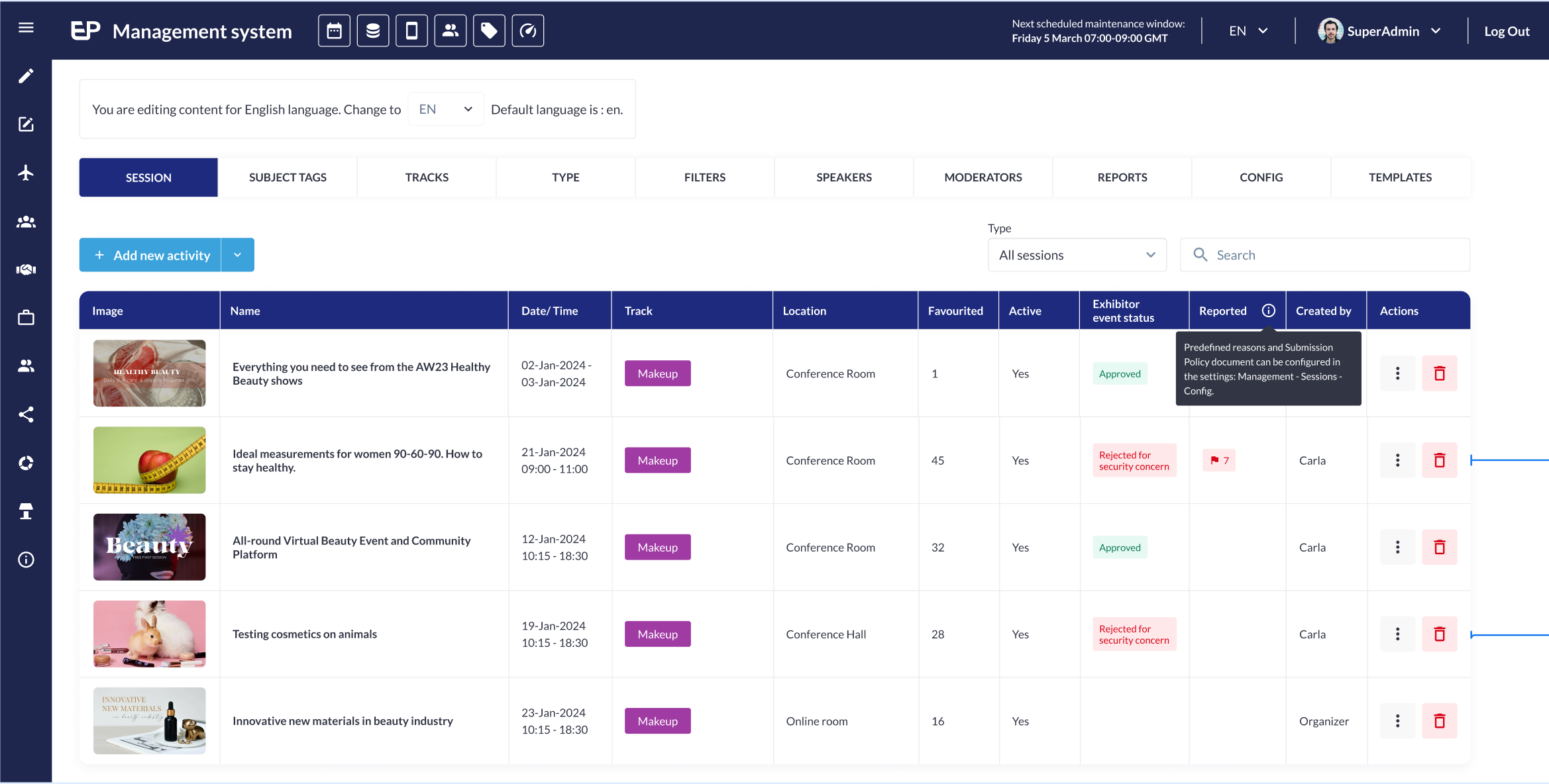Switch to the SPEAKERS tab
Viewport: 1549px width, 784px height.
click(x=843, y=177)
